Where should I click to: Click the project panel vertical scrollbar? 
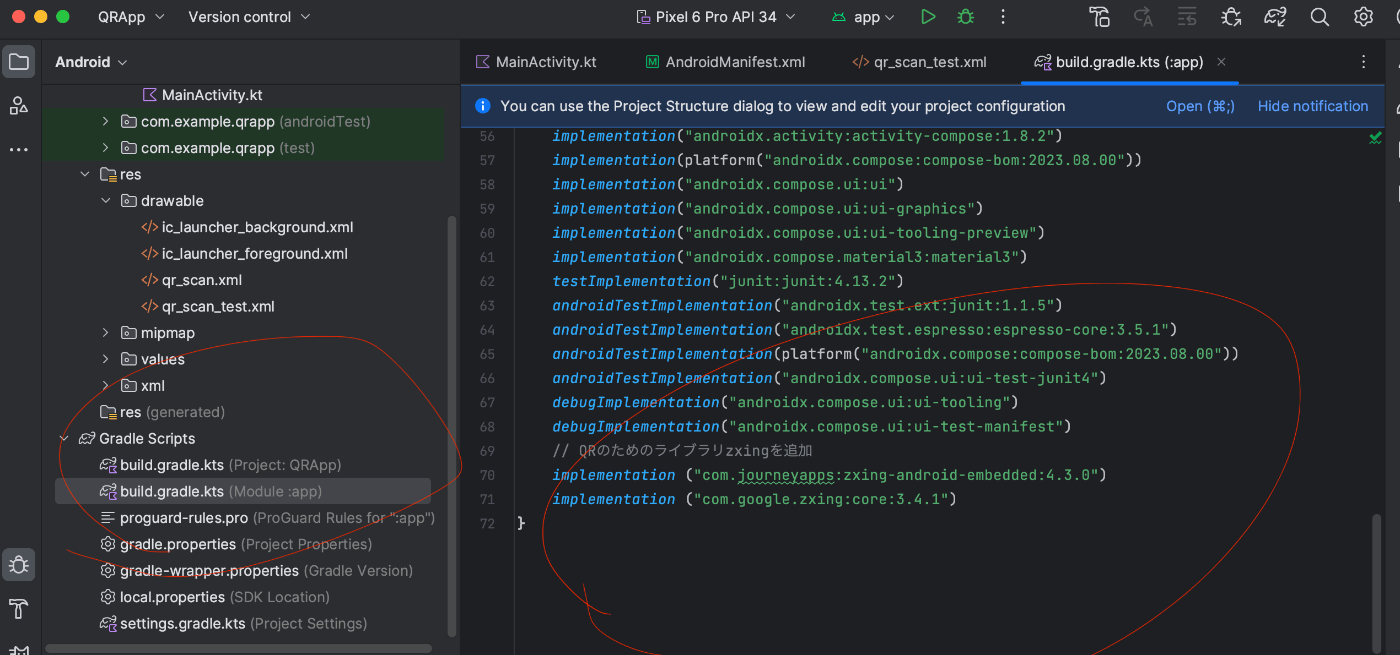tap(452, 425)
